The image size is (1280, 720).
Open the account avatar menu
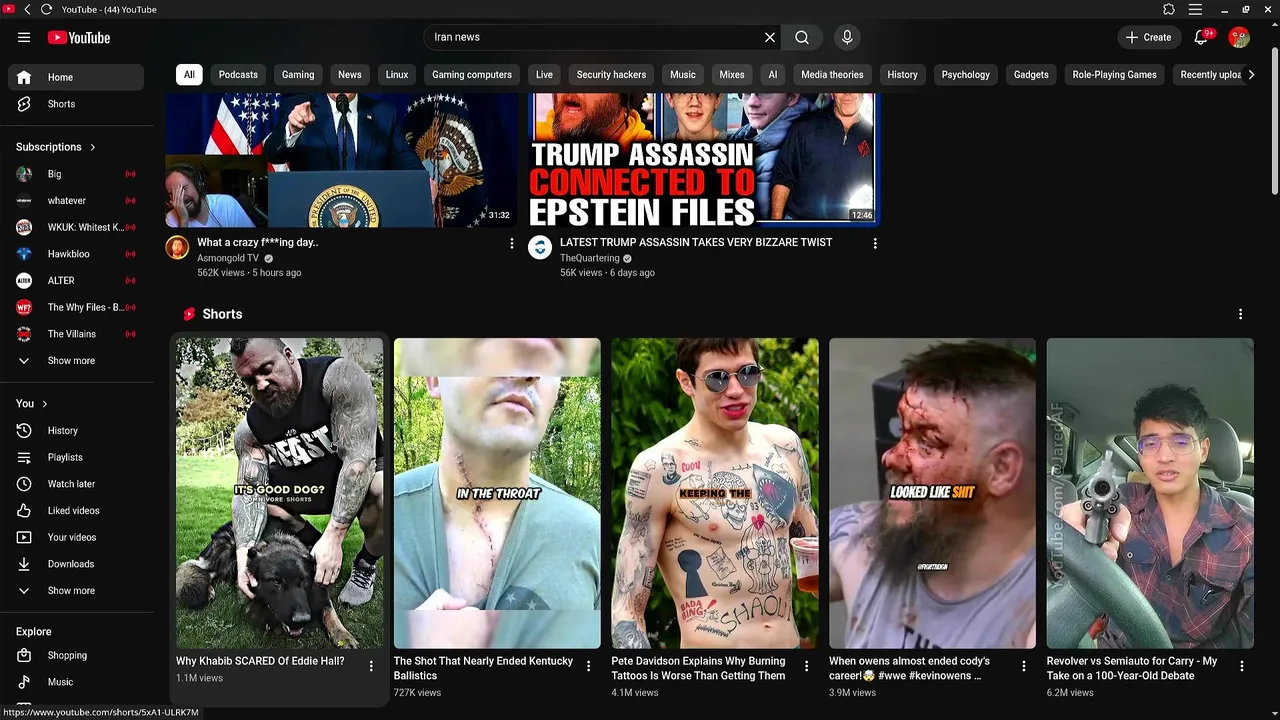tap(1239, 37)
